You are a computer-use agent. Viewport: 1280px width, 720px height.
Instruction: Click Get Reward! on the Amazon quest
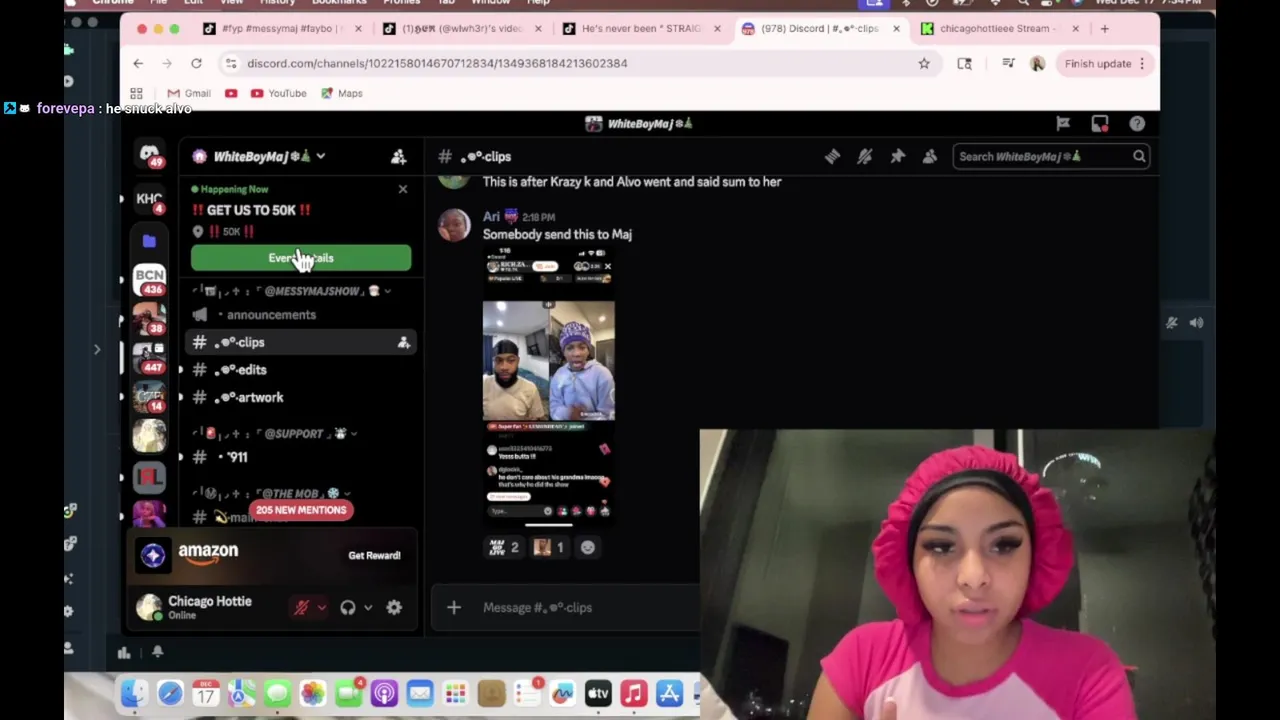pos(374,555)
